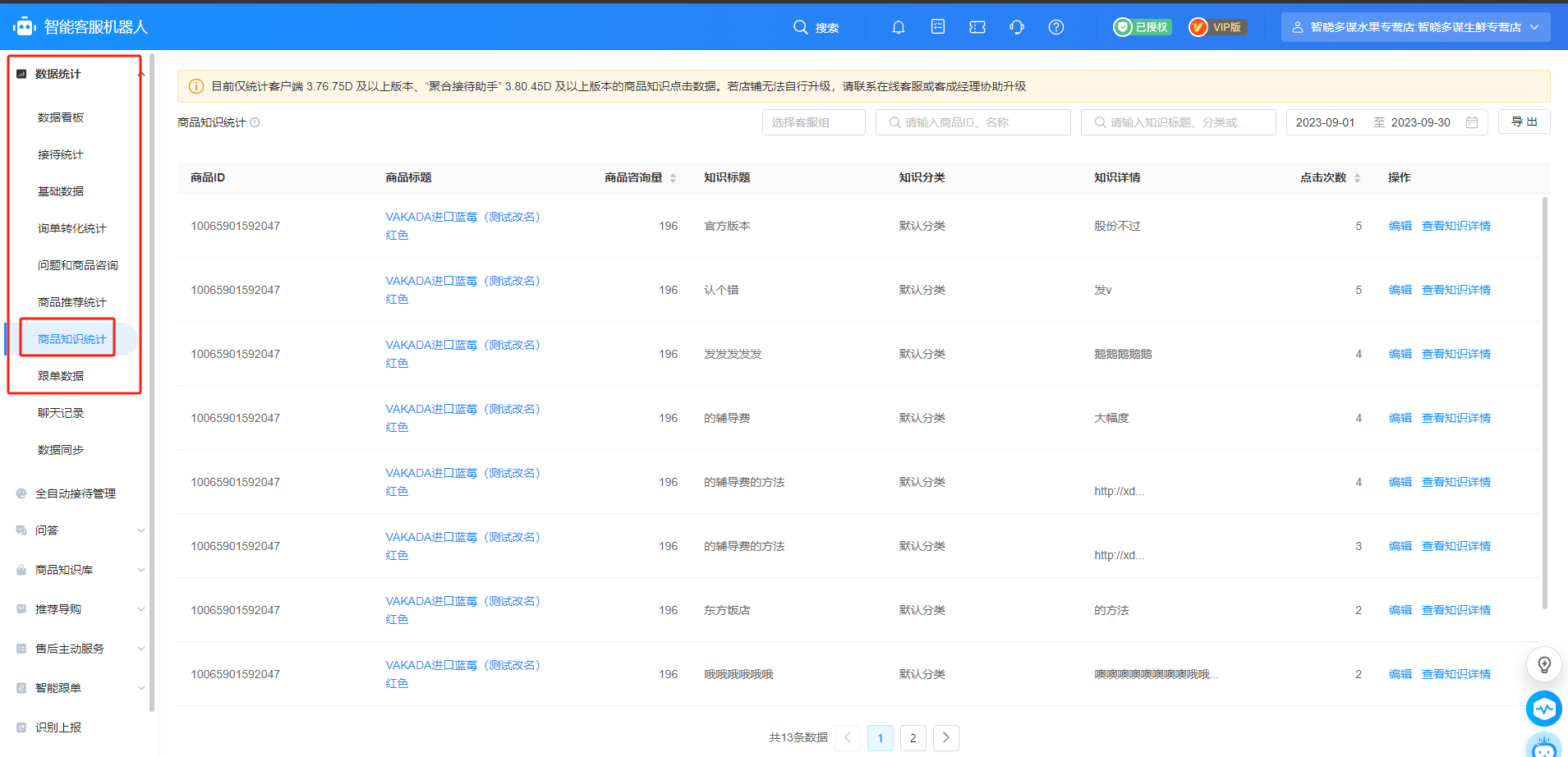Screen dimensions: 1568x757
Task: Click the document list icon in header
Action: coord(938,27)
